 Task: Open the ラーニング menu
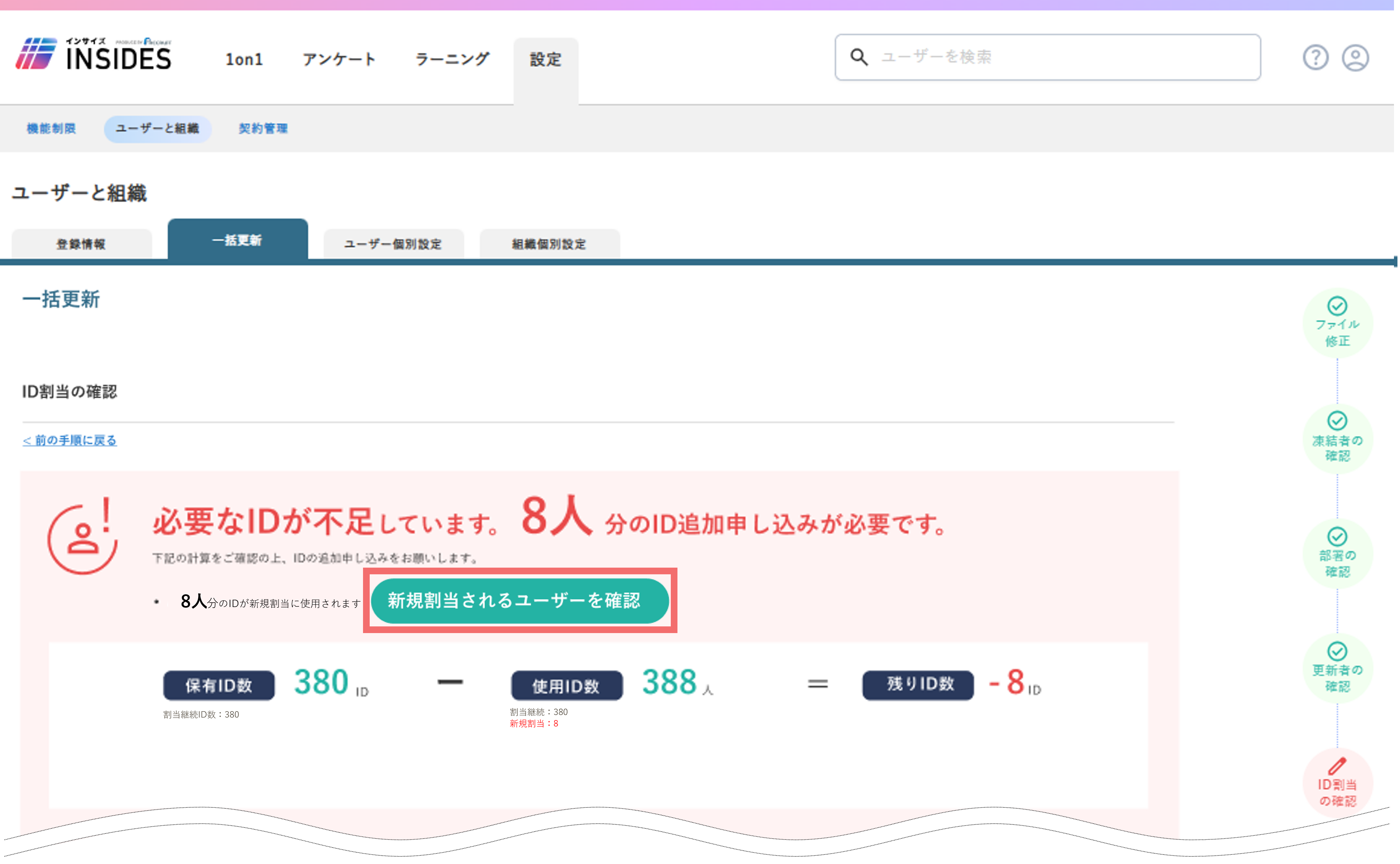(x=452, y=59)
